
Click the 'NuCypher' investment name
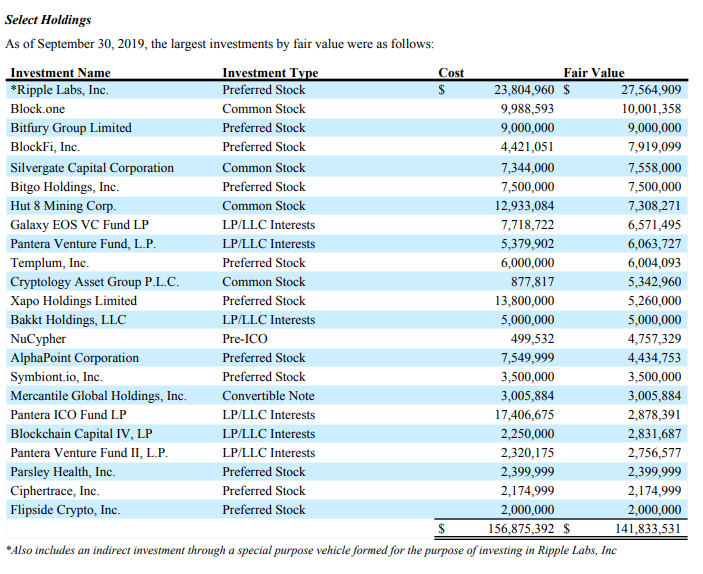pos(38,339)
